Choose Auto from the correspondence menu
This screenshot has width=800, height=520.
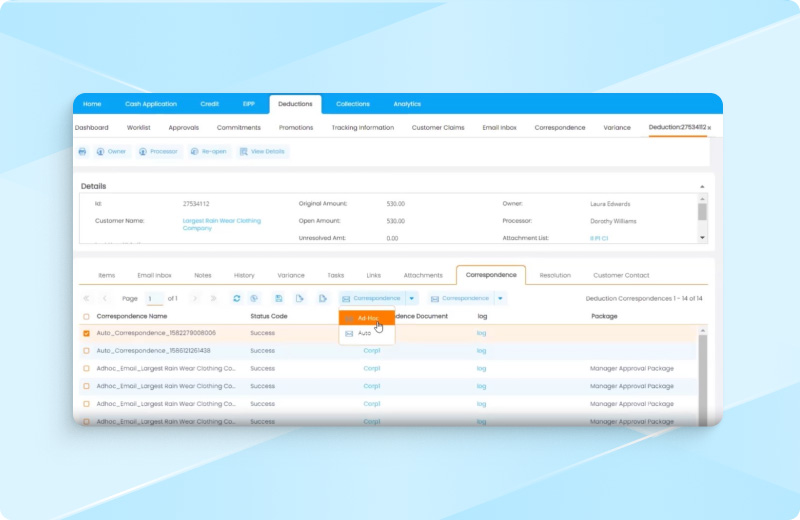tap(367, 333)
